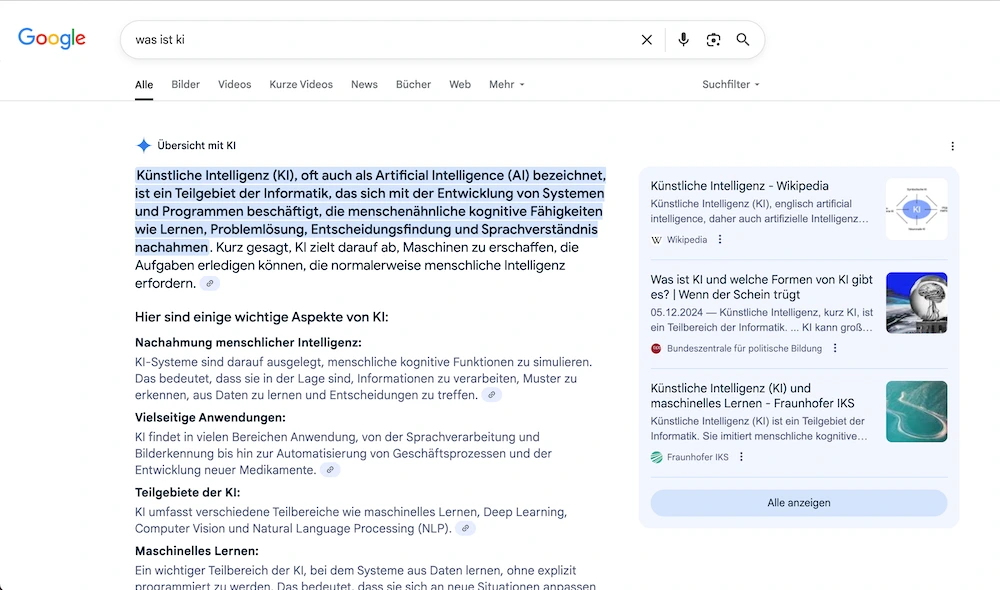Screen dimensions: 1000x590
Task: Click the 'Alle anzeigen' button
Action: [798, 503]
